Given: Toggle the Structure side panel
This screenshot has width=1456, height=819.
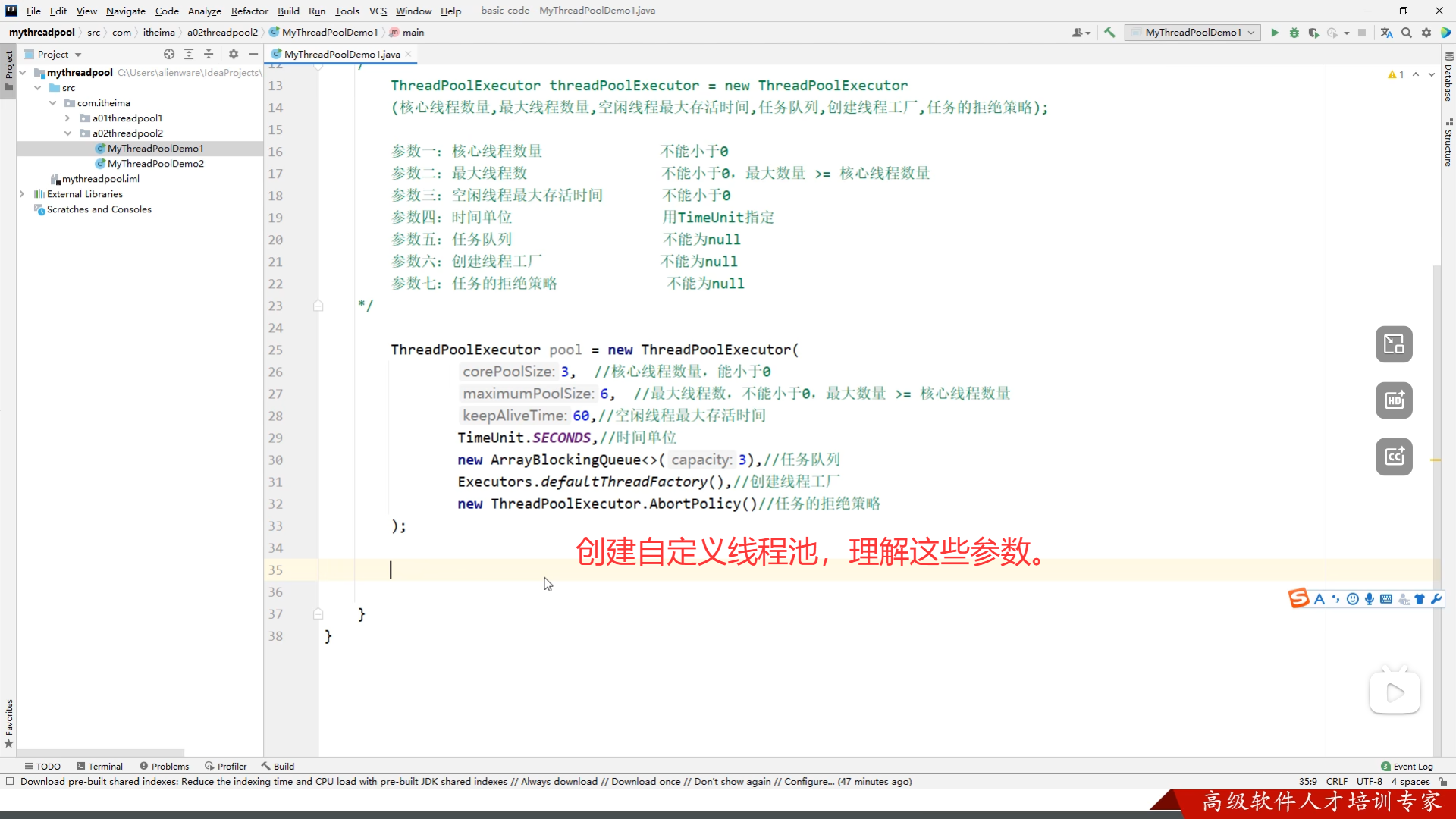Looking at the screenshot, I should click(x=1448, y=144).
